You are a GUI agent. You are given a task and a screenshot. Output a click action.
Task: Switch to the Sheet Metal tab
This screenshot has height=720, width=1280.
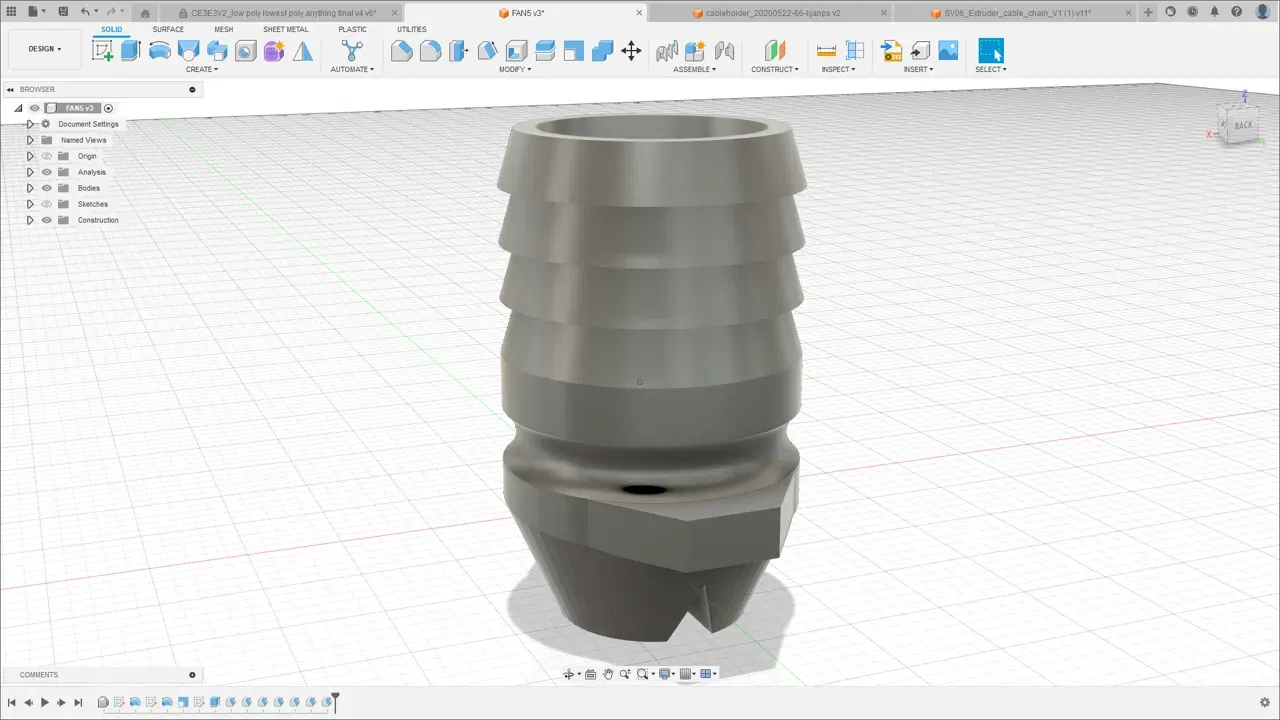pos(285,29)
